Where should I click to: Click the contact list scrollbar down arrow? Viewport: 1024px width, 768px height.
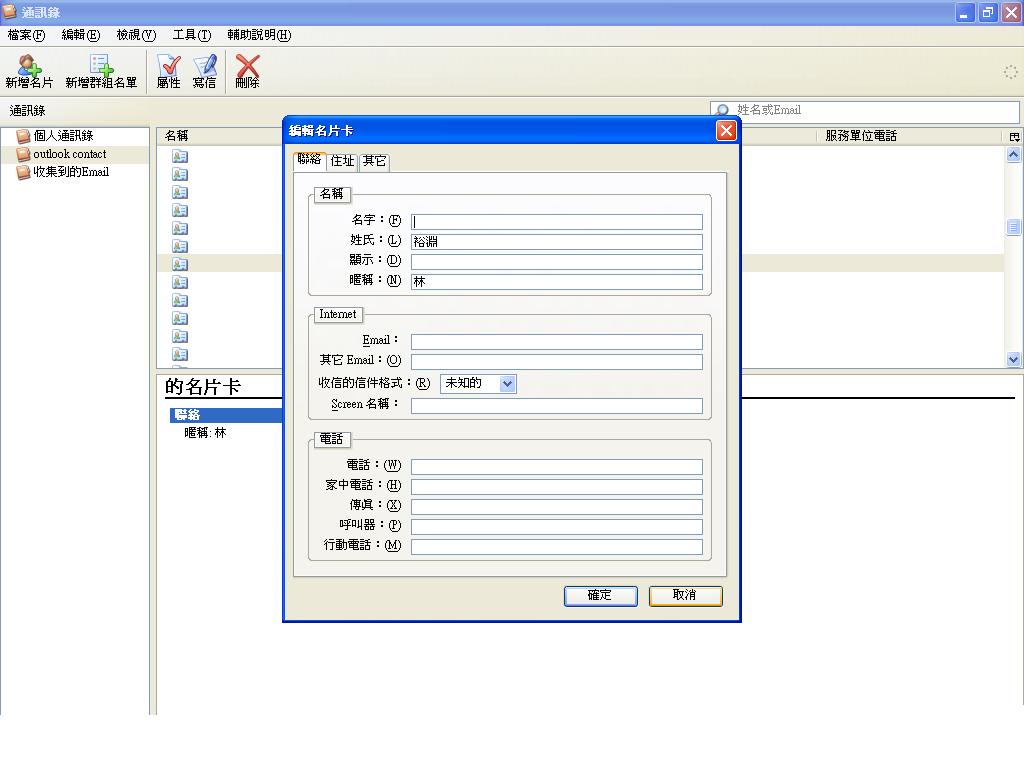[1013, 359]
